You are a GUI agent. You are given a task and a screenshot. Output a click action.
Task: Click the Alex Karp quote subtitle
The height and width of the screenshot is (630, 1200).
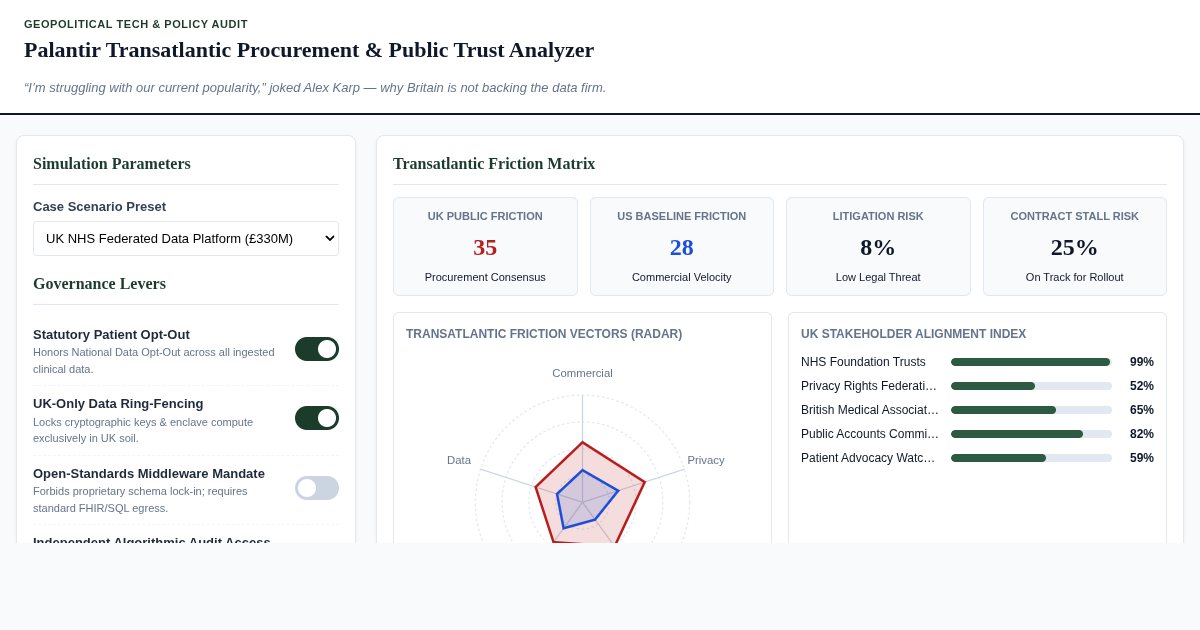click(315, 87)
